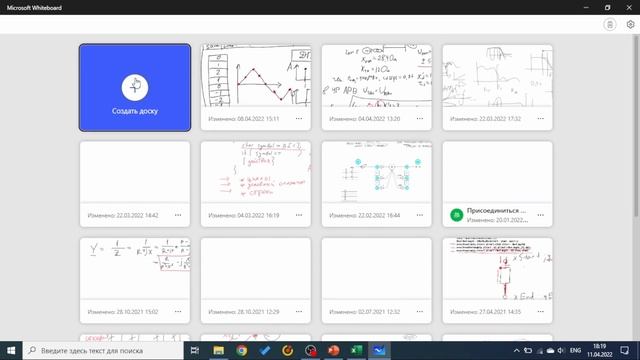Expand options menu for board 22.03.2022 17:32

click(x=540, y=119)
